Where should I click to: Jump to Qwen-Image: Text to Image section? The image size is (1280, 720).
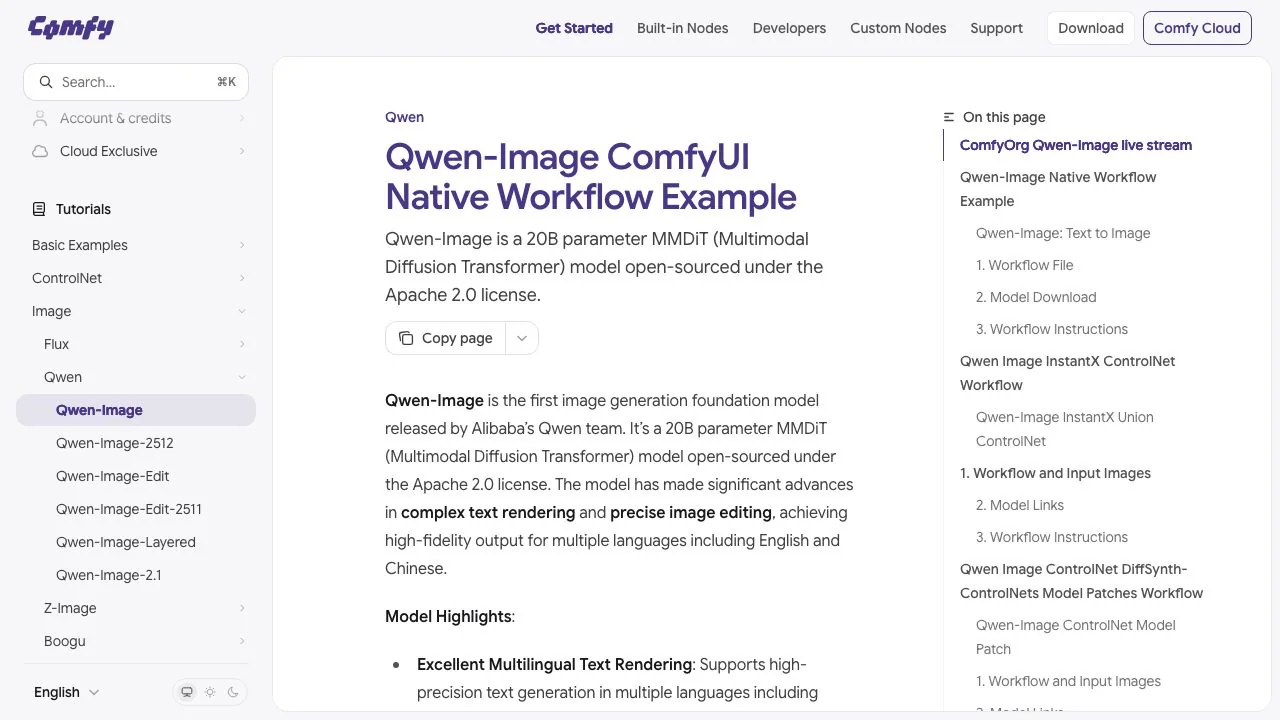pos(1063,233)
